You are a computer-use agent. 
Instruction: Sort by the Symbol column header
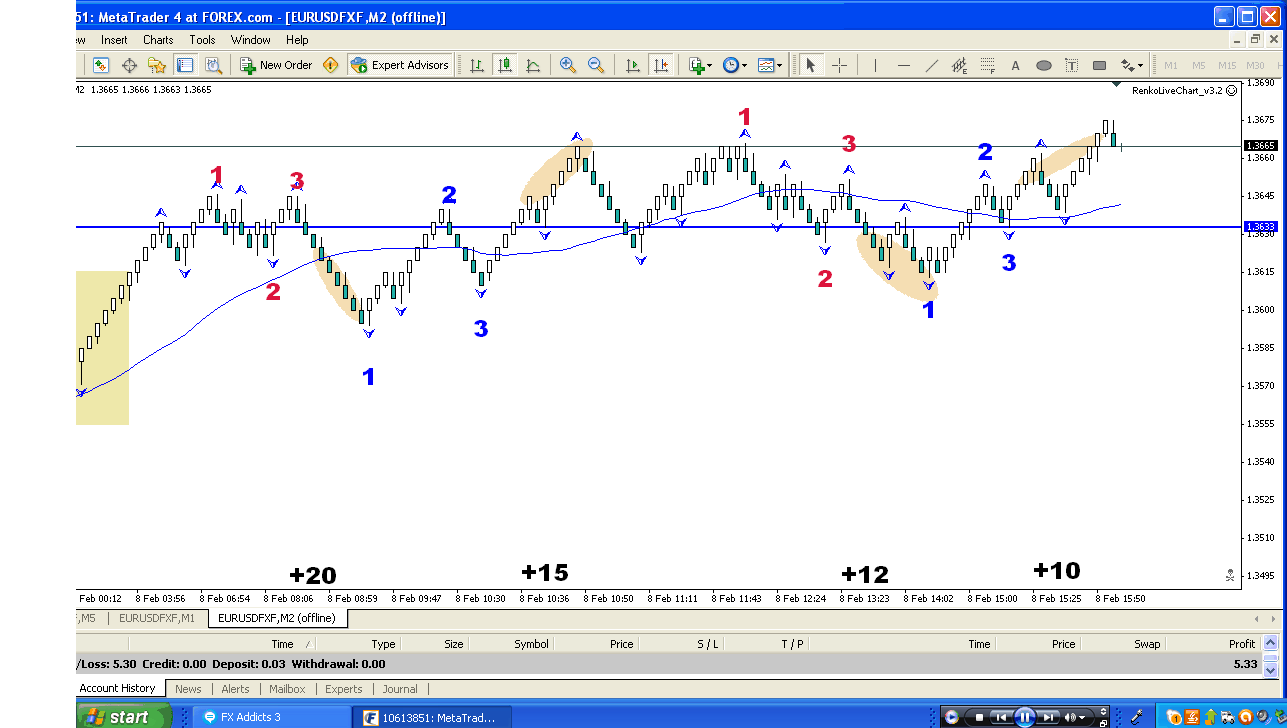pyautogui.click(x=531, y=644)
